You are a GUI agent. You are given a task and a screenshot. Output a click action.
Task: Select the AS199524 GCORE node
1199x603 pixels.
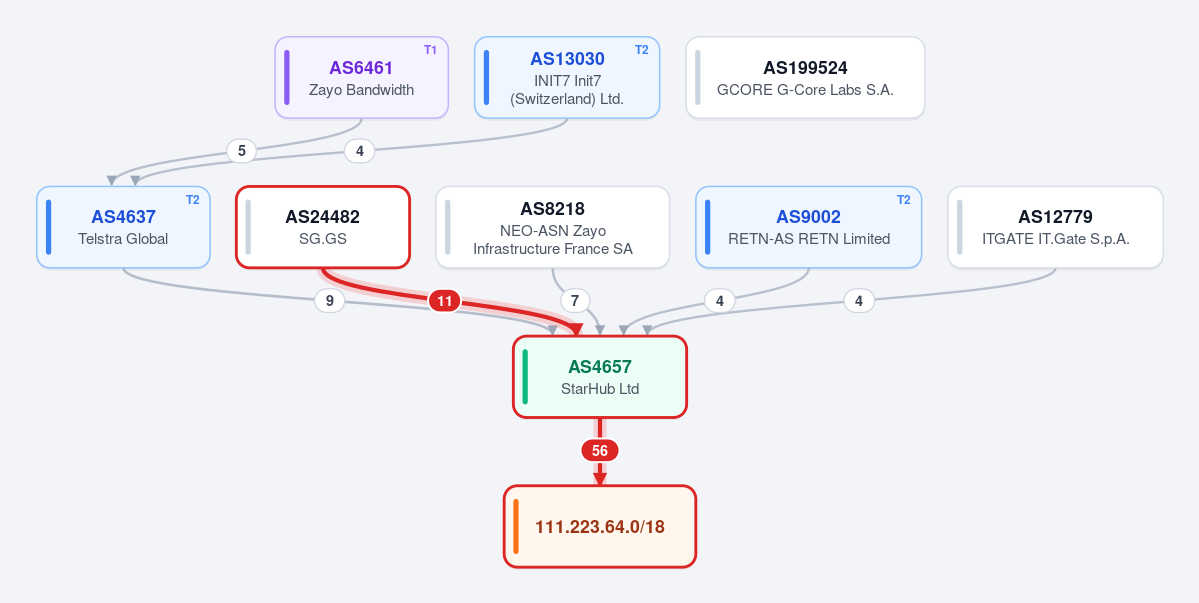tap(805, 77)
